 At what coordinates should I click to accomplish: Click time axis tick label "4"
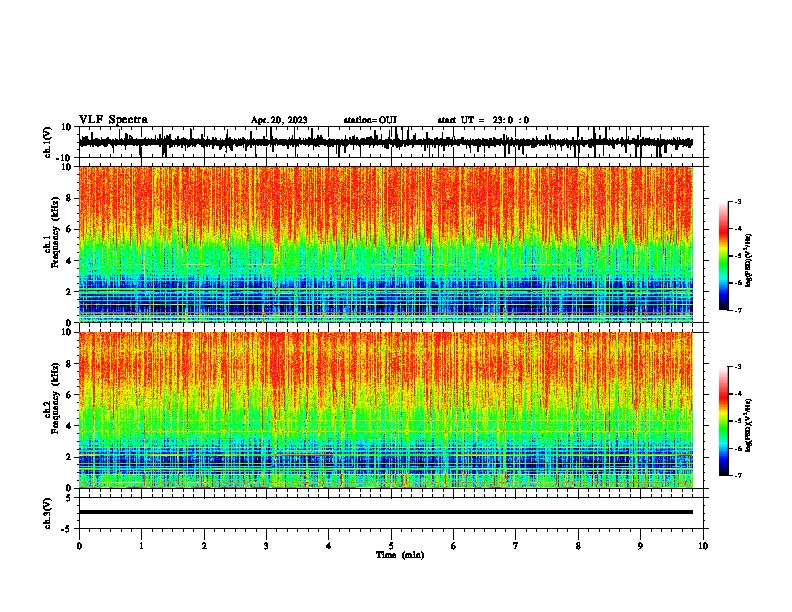[x=329, y=546]
